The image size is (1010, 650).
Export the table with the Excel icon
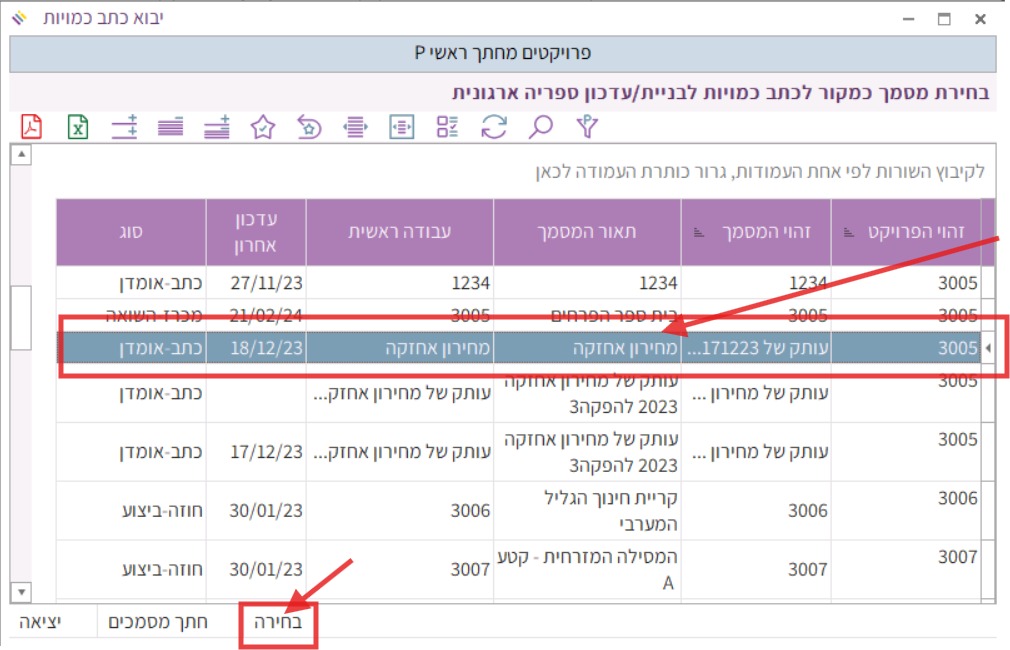pyautogui.click(x=79, y=127)
